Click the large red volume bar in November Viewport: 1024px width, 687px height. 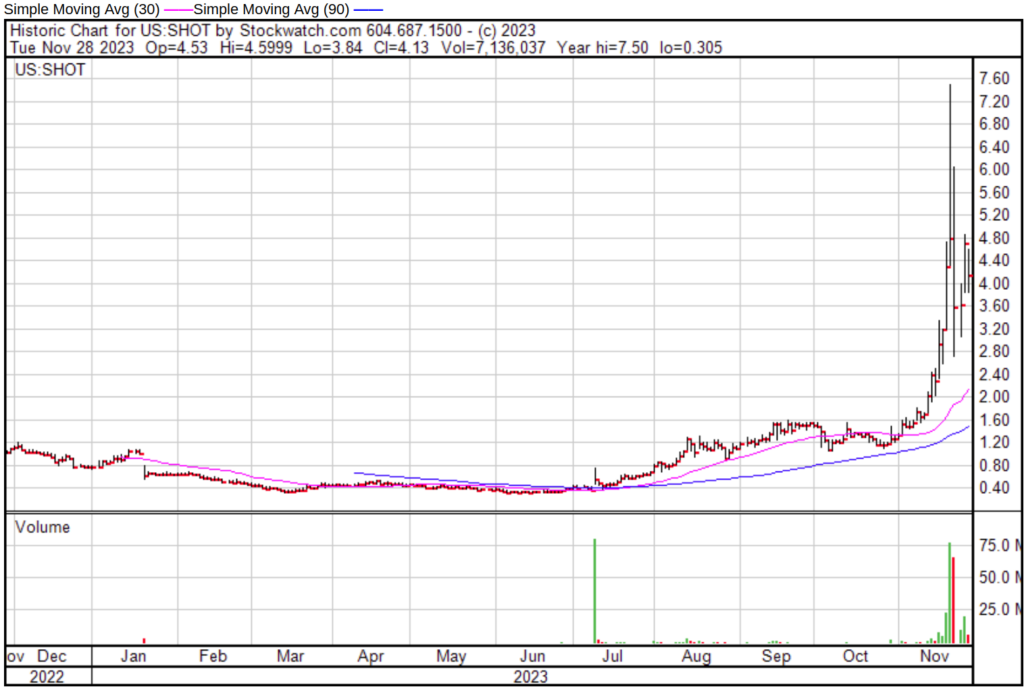[x=954, y=600]
